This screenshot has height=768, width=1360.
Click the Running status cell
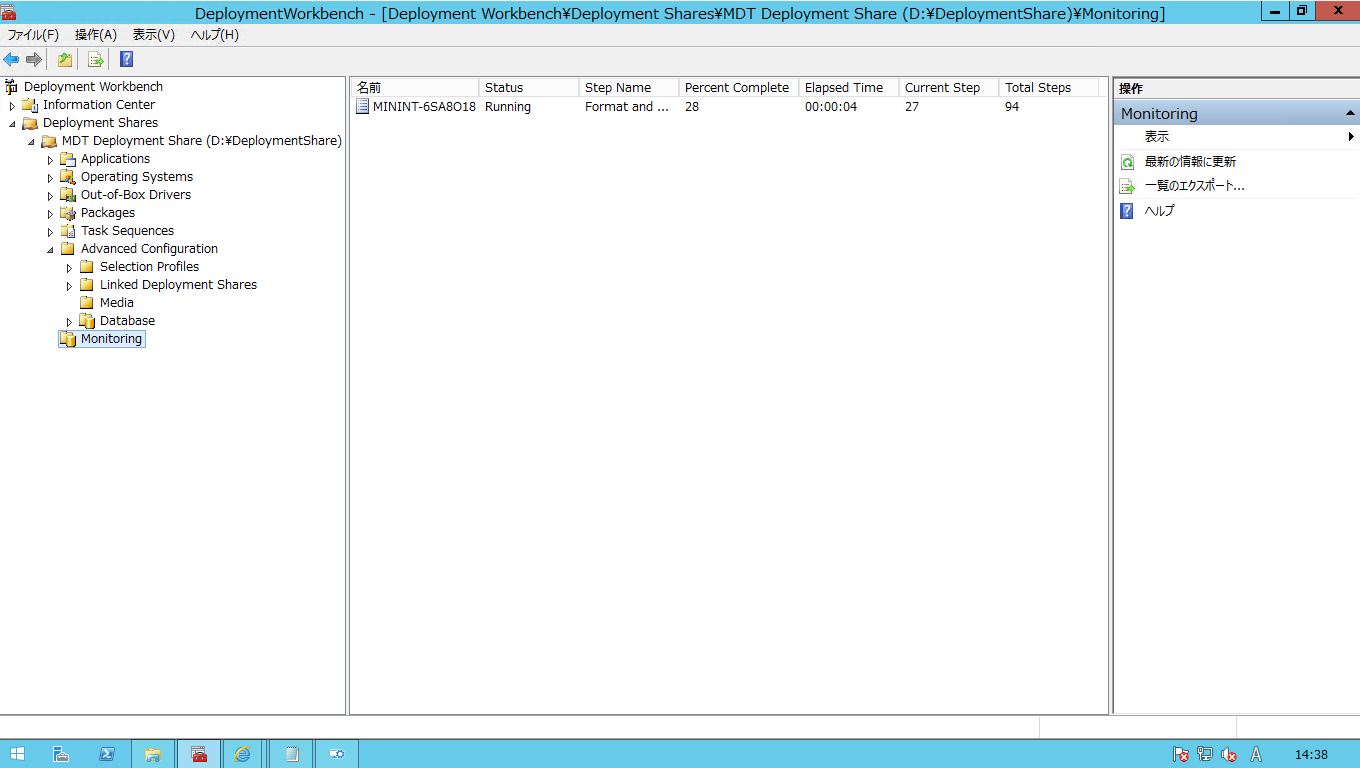(508, 107)
